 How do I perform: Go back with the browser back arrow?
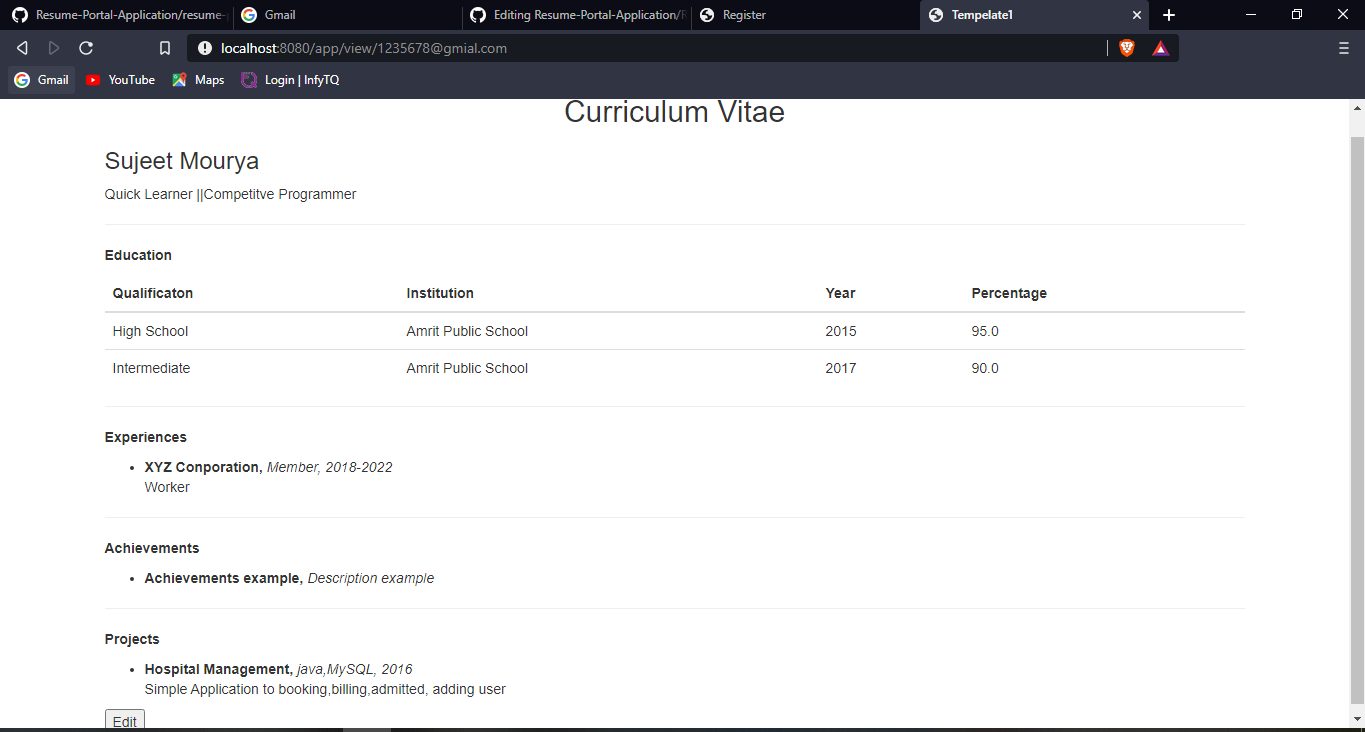click(x=22, y=48)
